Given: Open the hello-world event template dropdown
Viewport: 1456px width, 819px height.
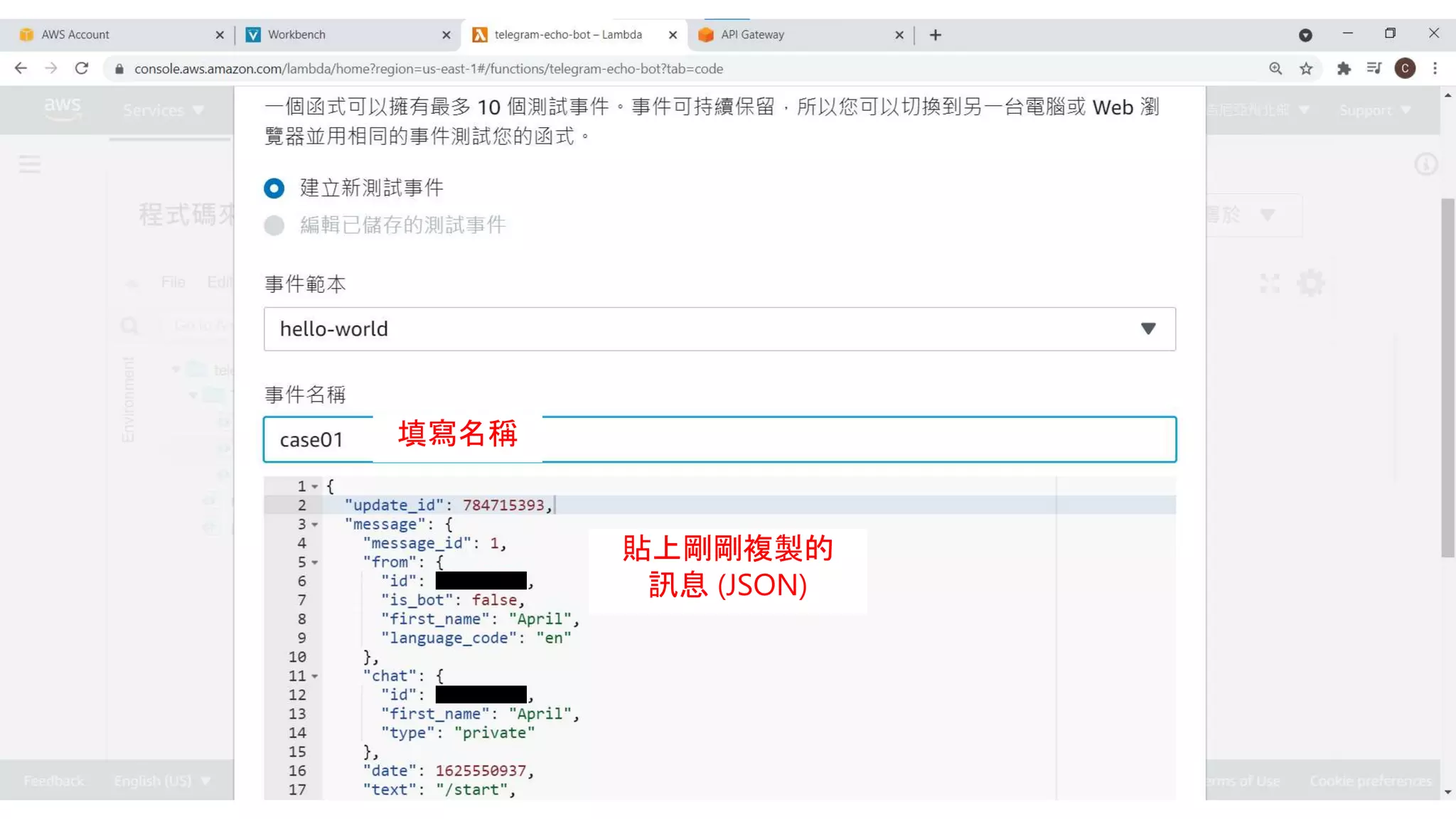Looking at the screenshot, I should pyautogui.click(x=719, y=328).
